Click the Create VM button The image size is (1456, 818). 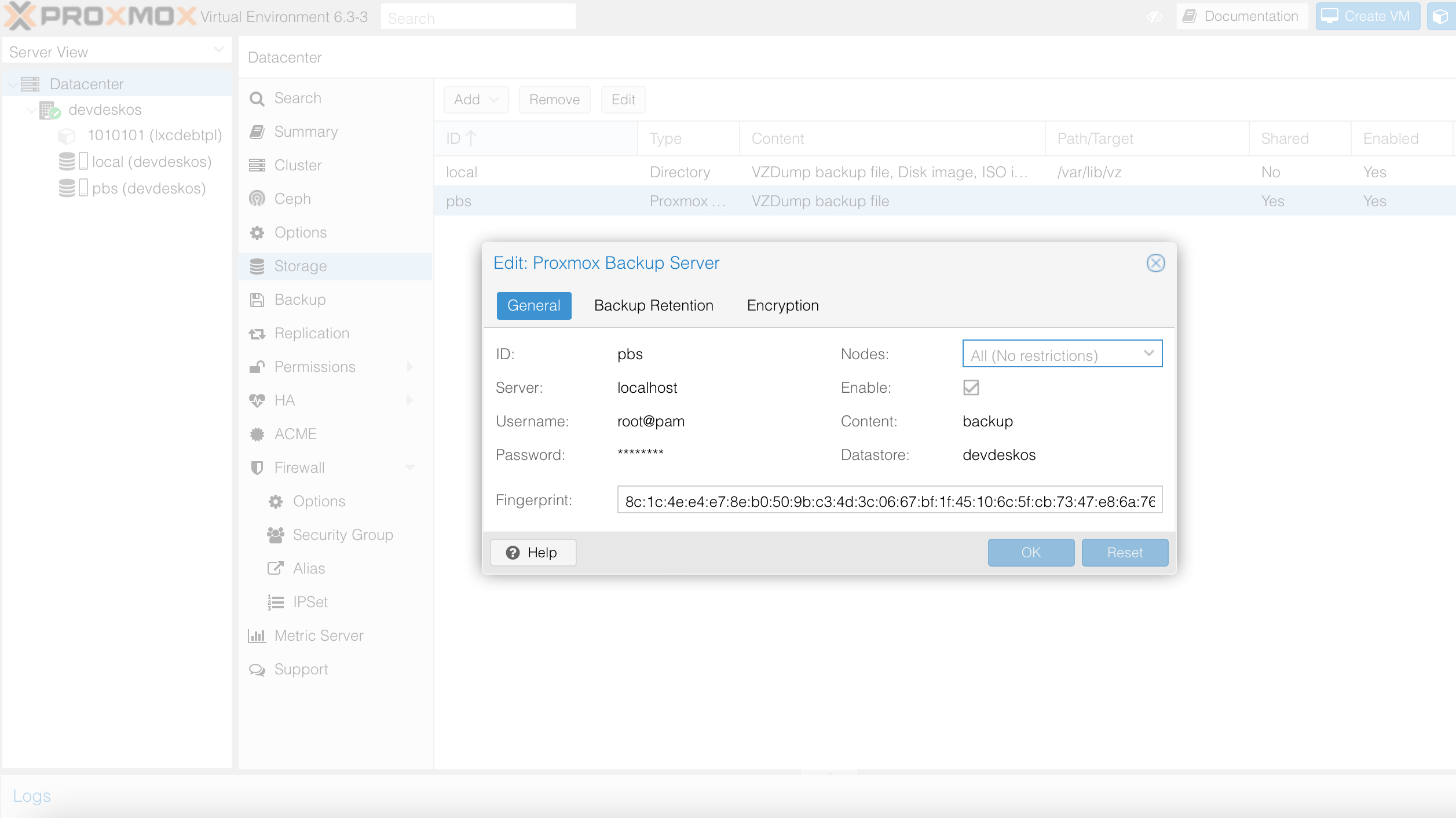(x=1367, y=16)
